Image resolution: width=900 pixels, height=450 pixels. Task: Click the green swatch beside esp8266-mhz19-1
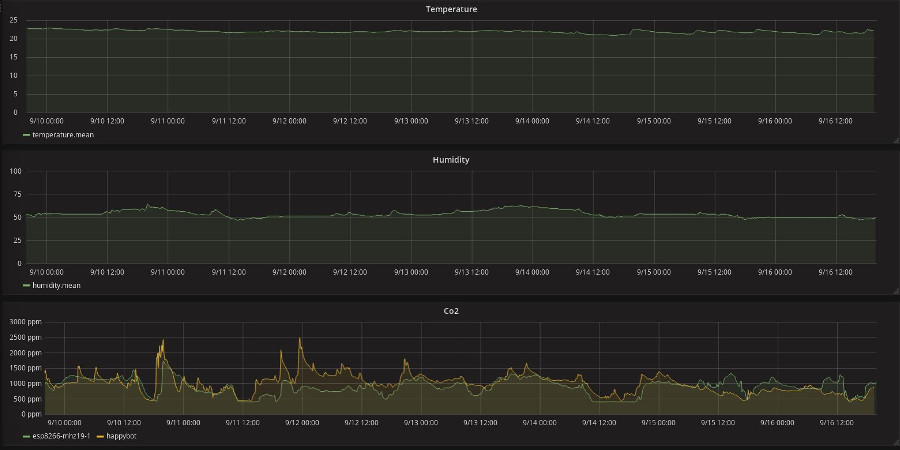[x=26, y=436]
